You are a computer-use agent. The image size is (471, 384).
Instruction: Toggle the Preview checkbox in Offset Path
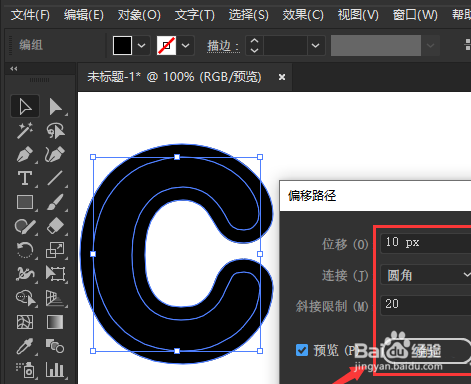pos(302,350)
